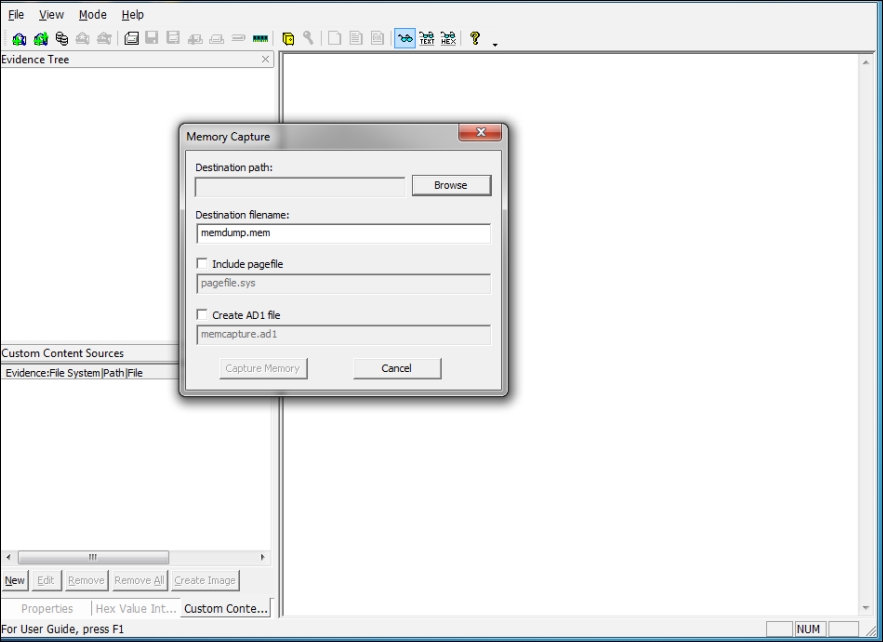Viewport: 883px width, 642px height.
Task: Select automatic file view glasses icon
Action: (405, 38)
